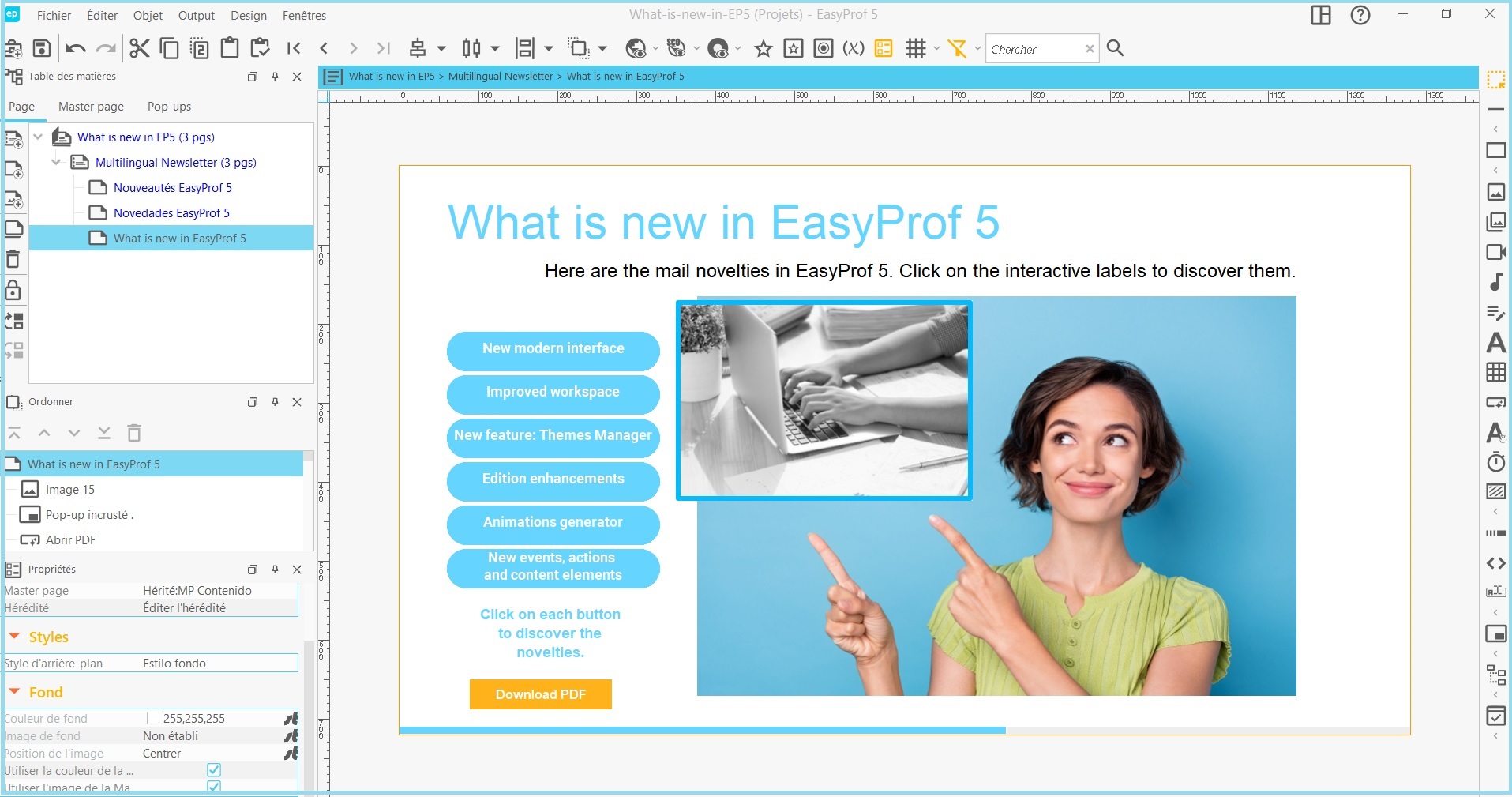Select 'Novedades EasyProf 5' in the table of contents
Screen dimensions: 1512x797
pyautogui.click(x=171, y=212)
